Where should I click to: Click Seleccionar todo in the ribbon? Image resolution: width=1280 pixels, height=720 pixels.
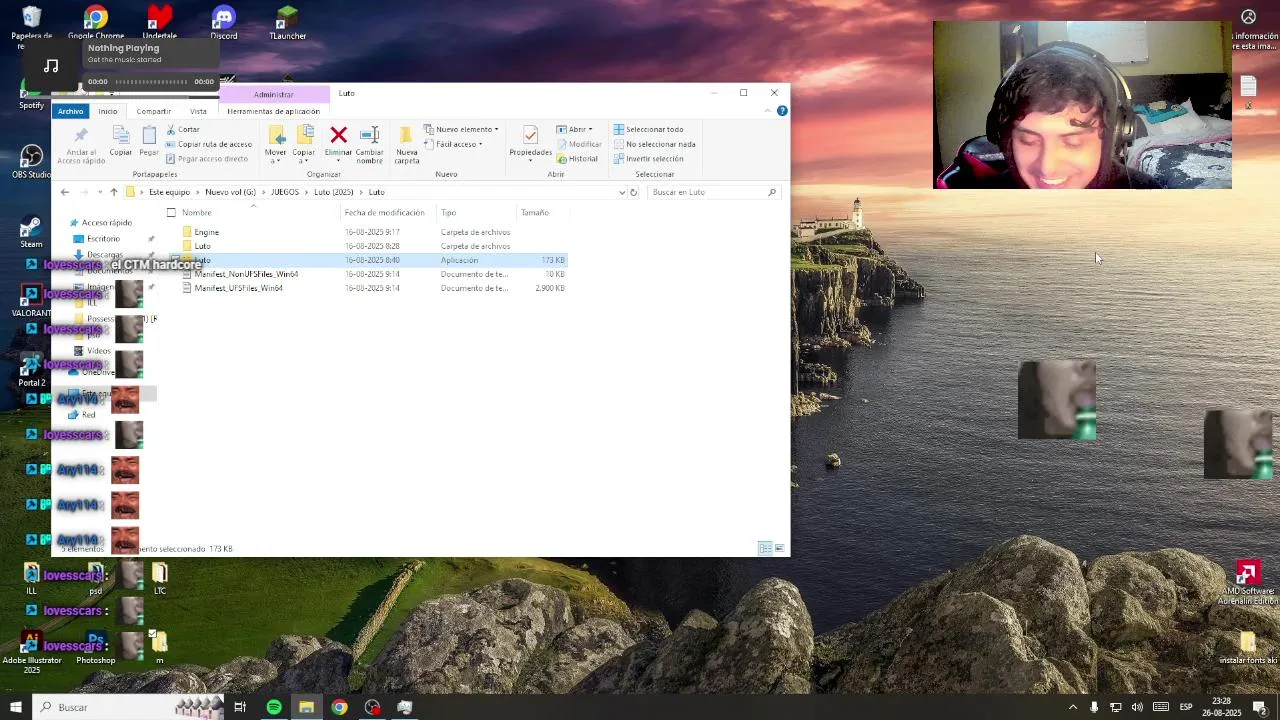point(648,129)
